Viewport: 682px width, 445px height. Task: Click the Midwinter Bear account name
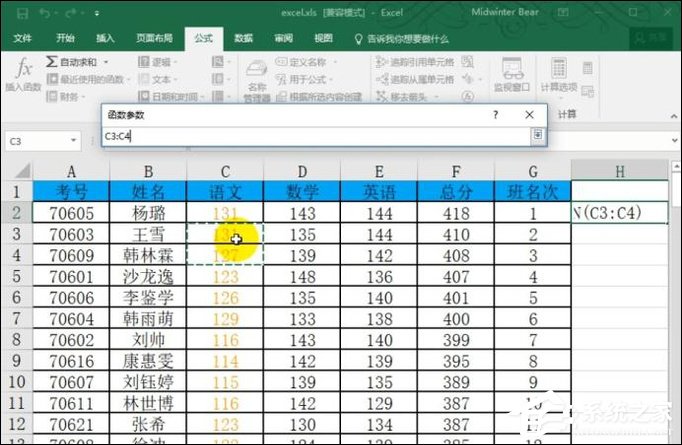[x=505, y=12]
